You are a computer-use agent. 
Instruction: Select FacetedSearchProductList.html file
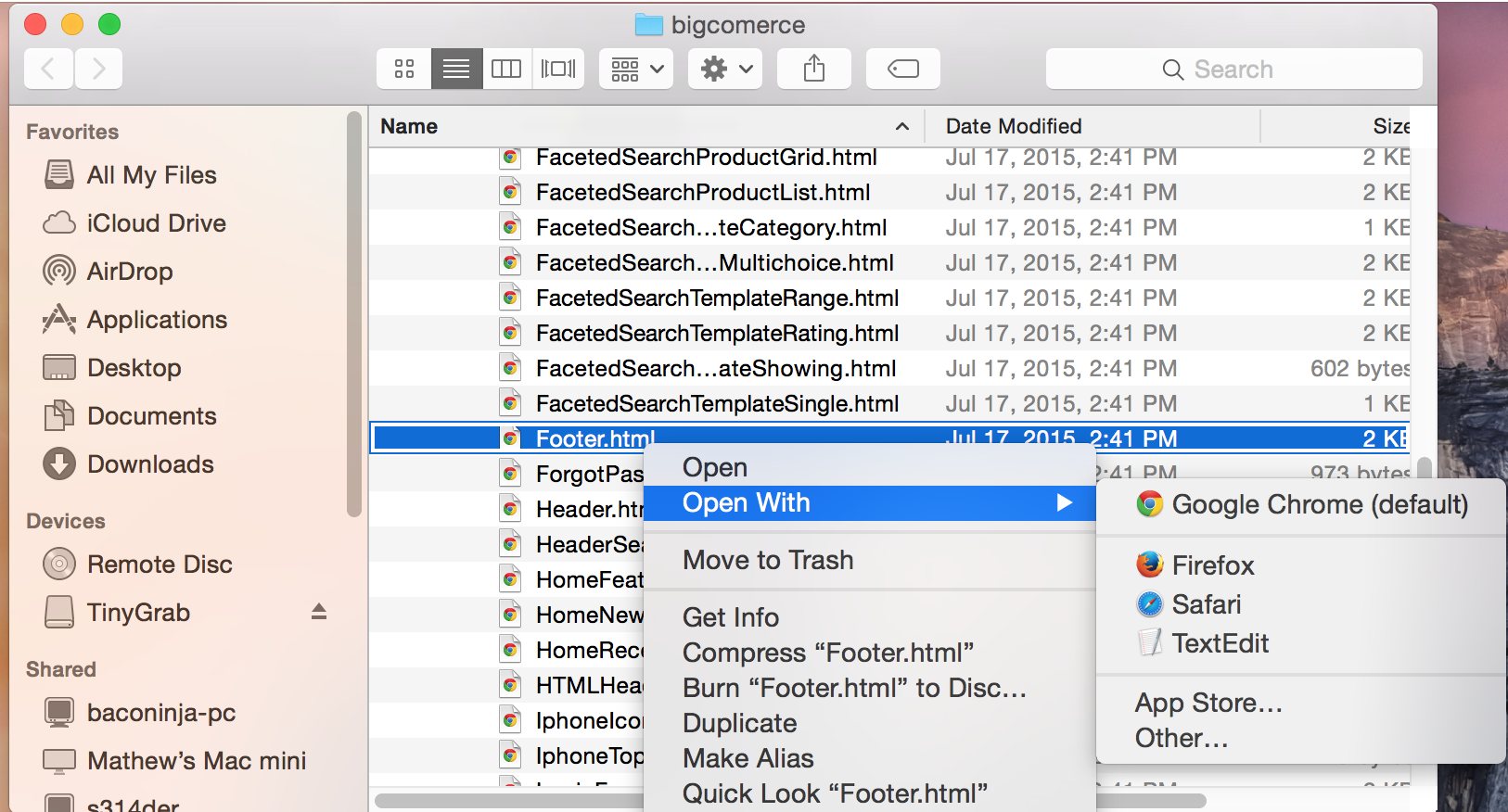pyautogui.click(x=703, y=193)
